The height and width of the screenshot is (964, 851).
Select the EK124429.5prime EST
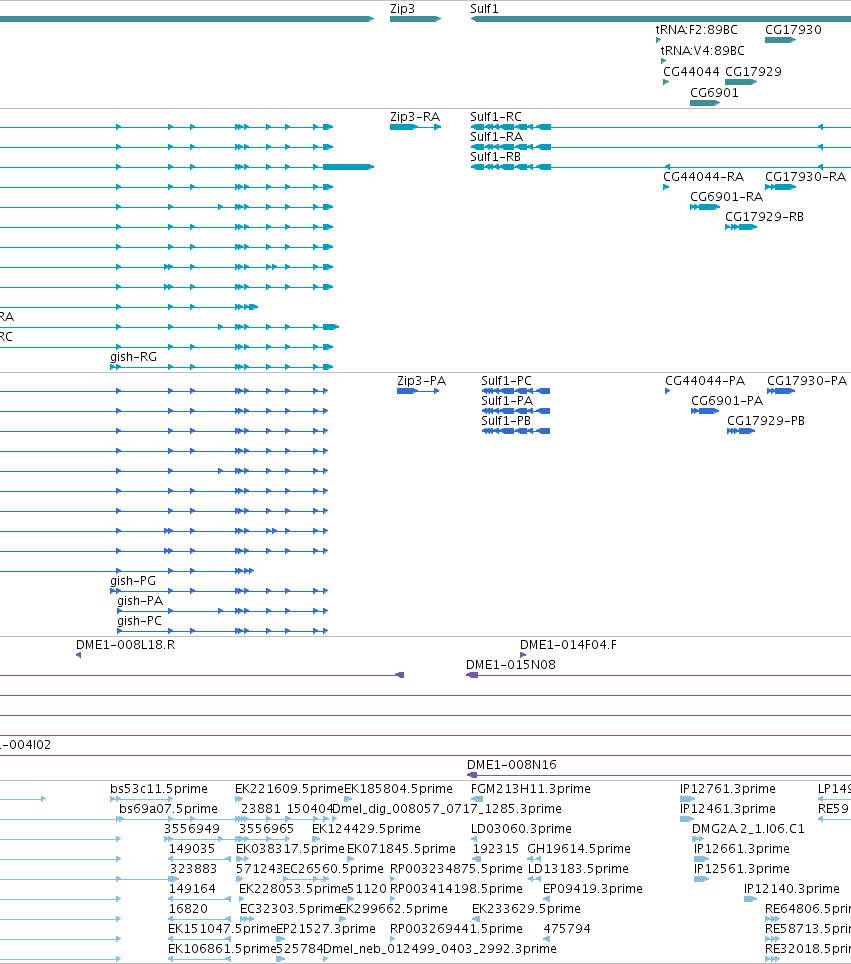316,839
